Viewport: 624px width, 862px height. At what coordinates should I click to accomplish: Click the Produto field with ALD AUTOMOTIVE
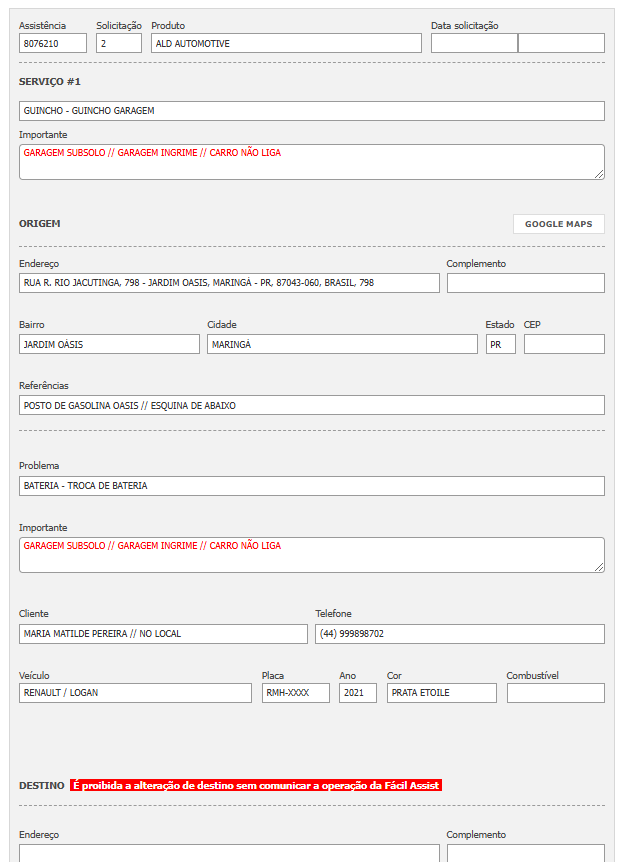point(286,44)
